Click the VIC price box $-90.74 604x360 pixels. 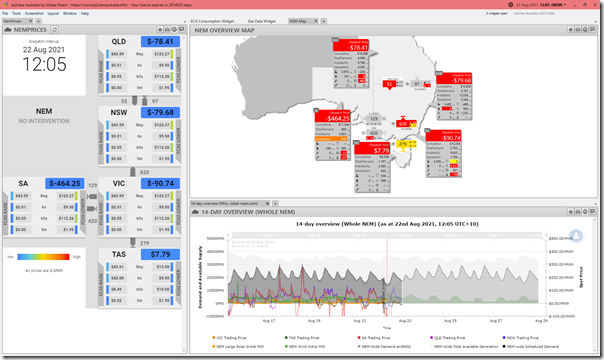coord(160,183)
